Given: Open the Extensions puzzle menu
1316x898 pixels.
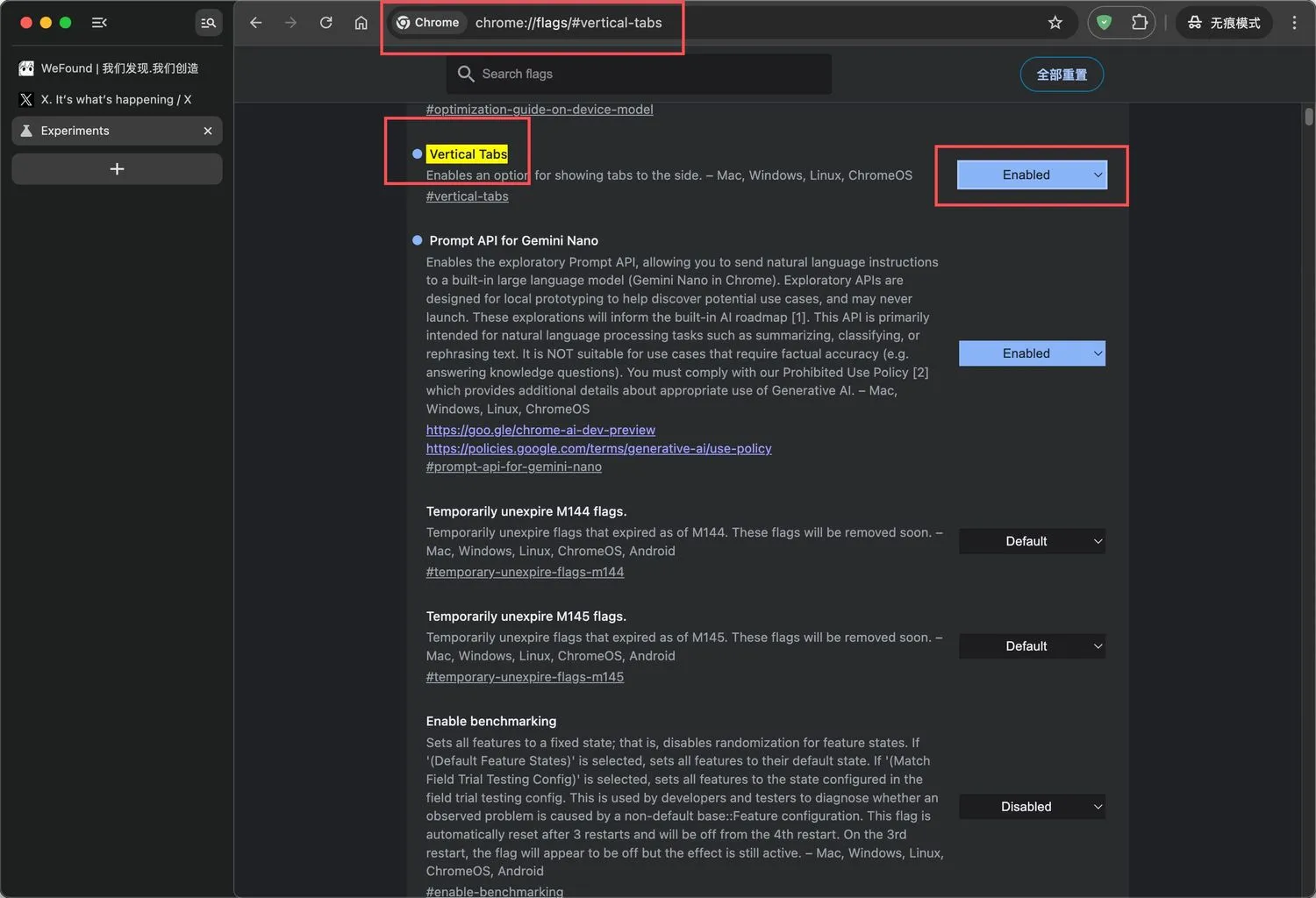Looking at the screenshot, I should click(x=1140, y=23).
